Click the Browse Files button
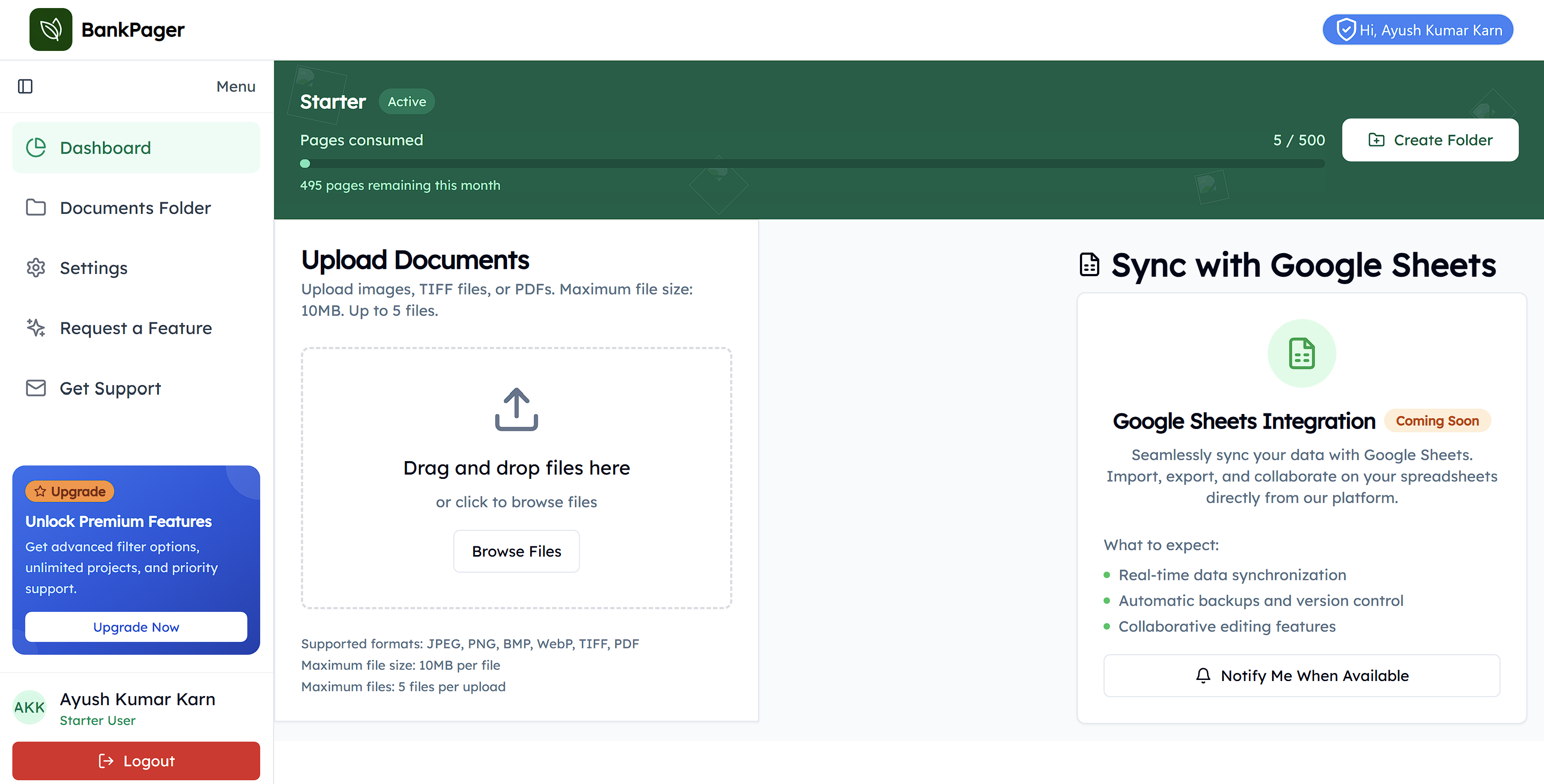Viewport: 1544px width, 784px height. [516, 551]
